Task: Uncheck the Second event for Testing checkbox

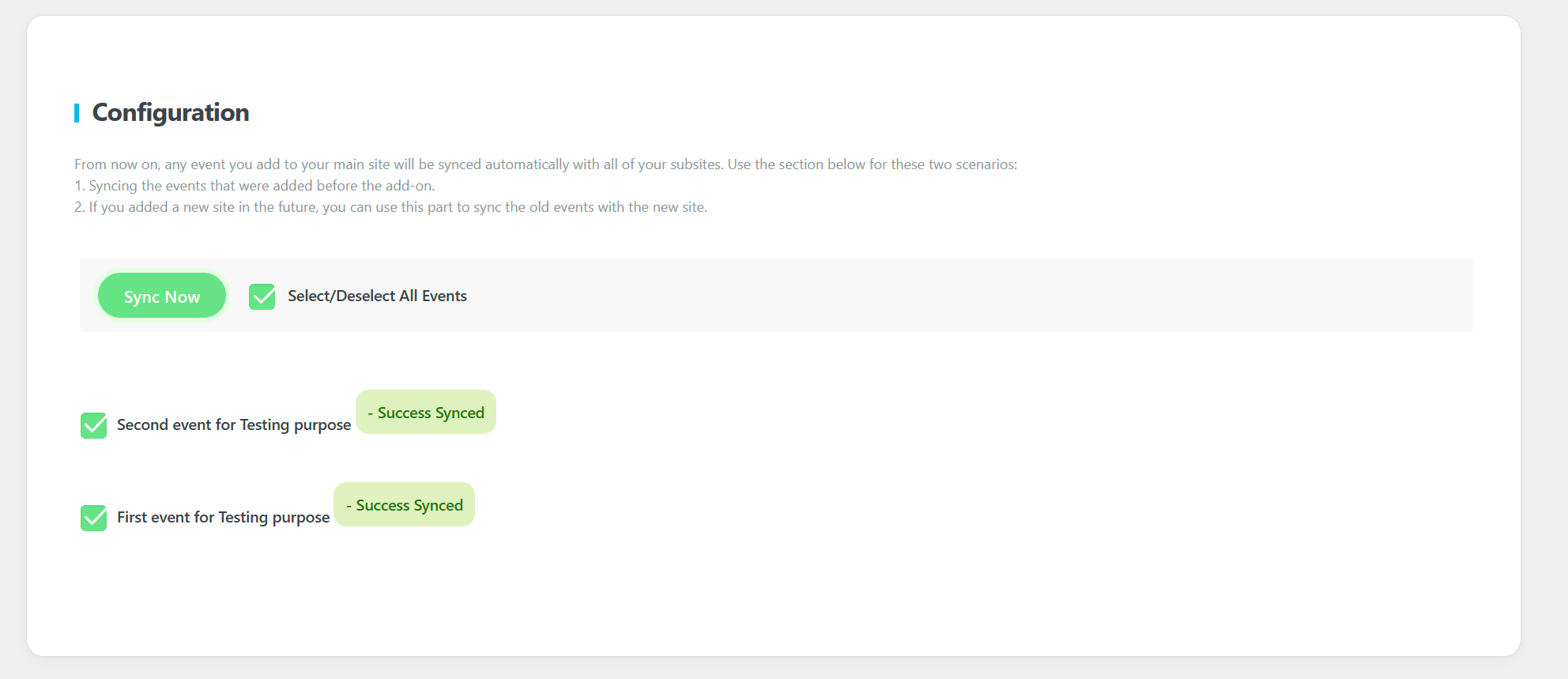Action: pyautogui.click(x=94, y=425)
